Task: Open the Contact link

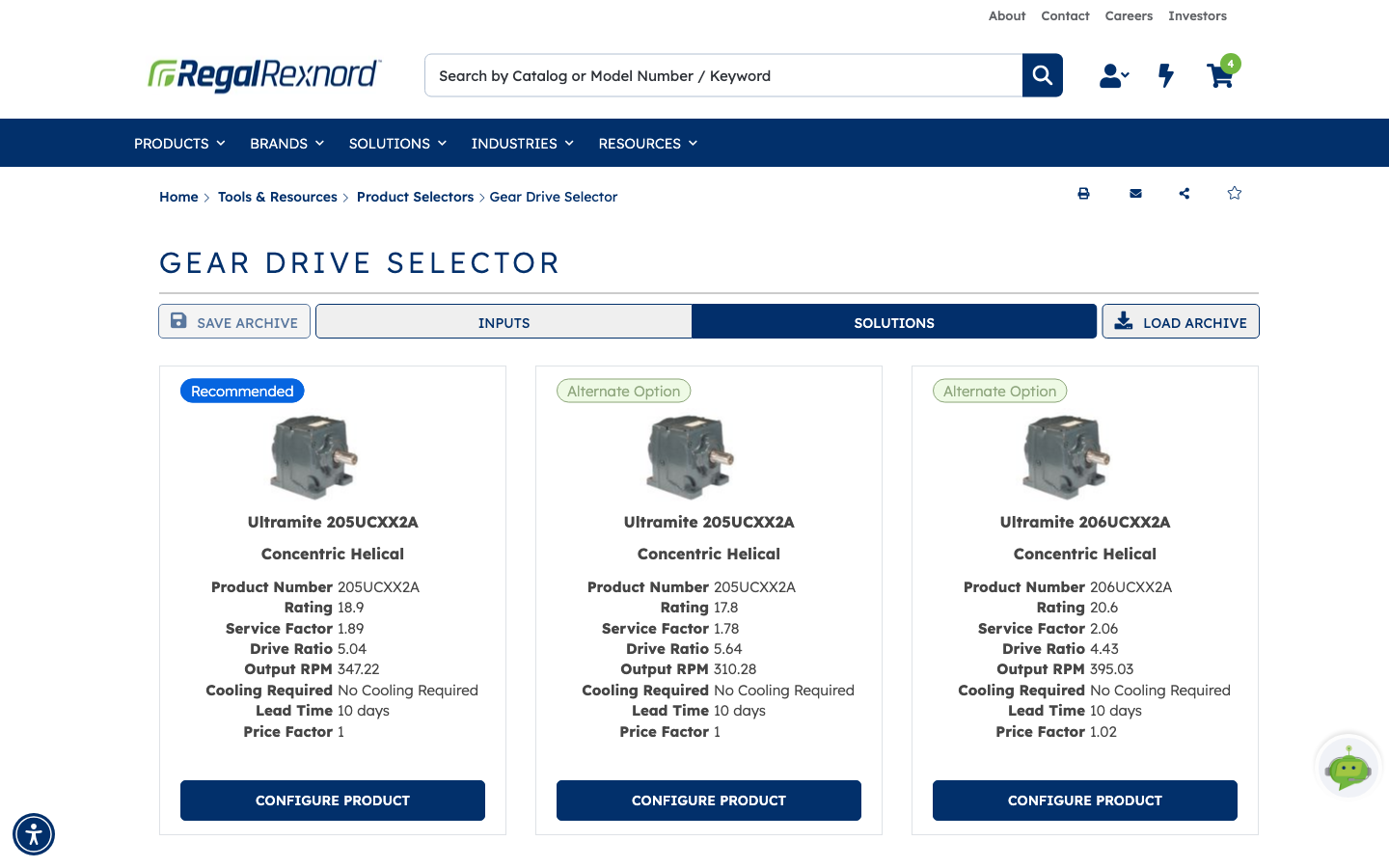Action: pos(1065,16)
